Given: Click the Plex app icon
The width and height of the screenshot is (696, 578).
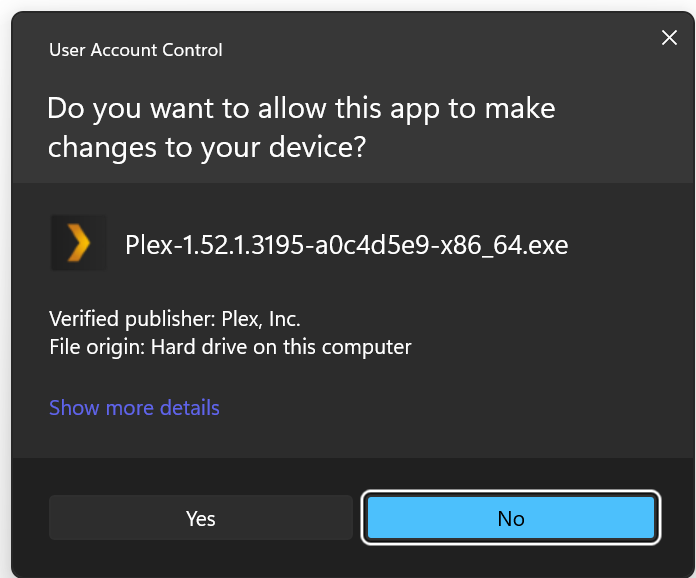Looking at the screenshot, I should tap(79, 243).
